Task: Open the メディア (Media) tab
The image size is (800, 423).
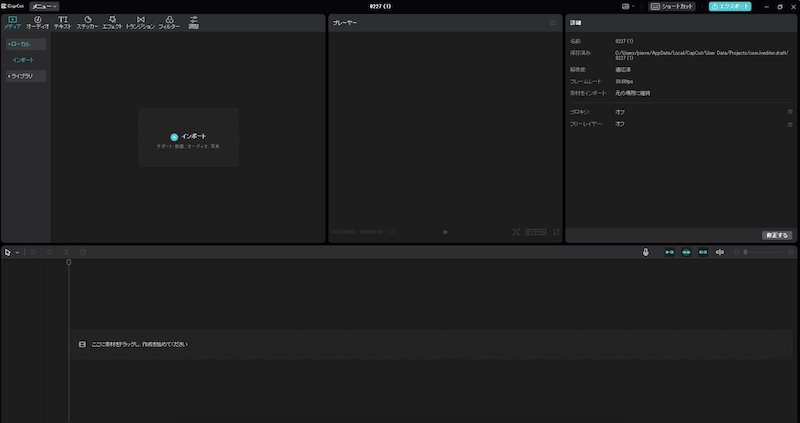Action: coord(12,22)
